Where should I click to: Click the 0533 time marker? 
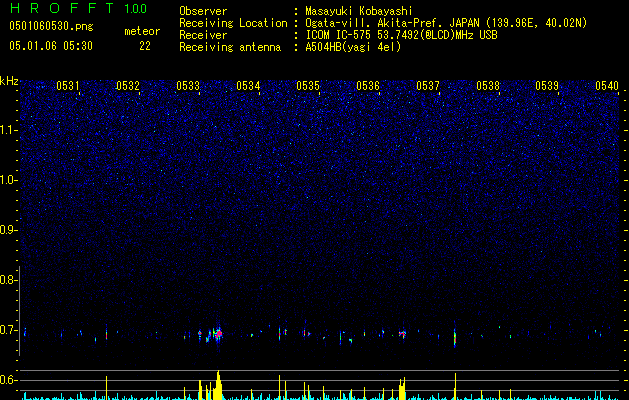(188, 86)
